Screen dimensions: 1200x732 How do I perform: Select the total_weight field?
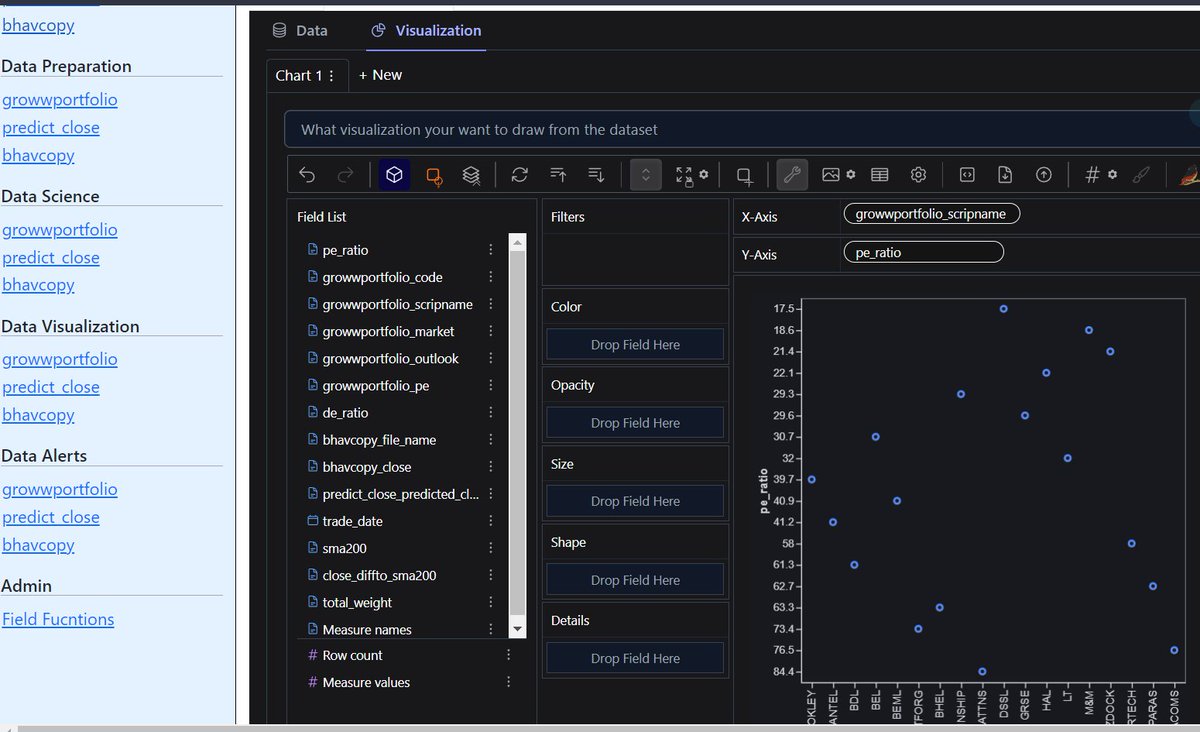[x=357, y=602]
